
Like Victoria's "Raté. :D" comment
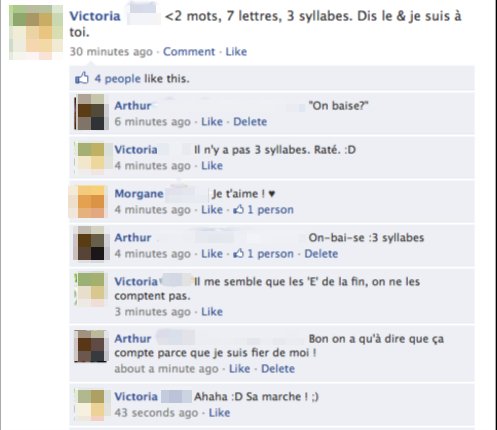tap(212, 166)
